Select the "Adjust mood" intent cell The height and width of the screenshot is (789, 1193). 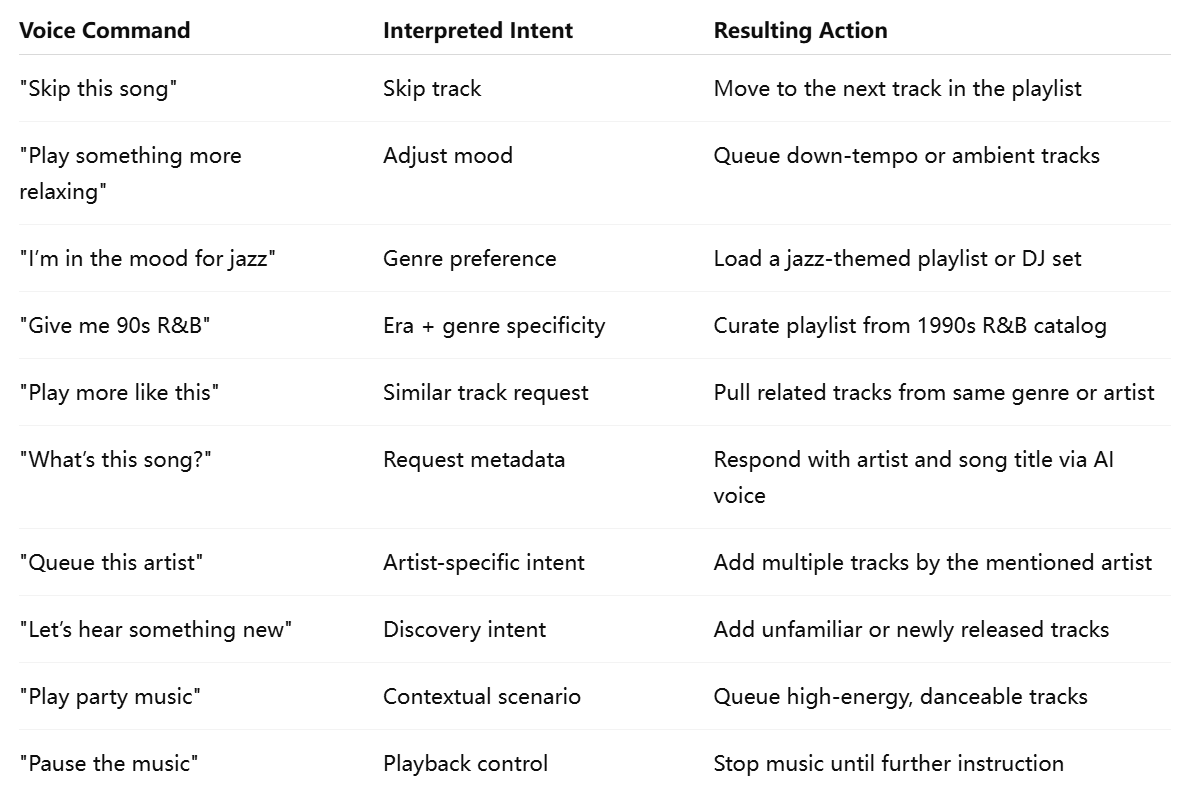[x=447, y=155]
